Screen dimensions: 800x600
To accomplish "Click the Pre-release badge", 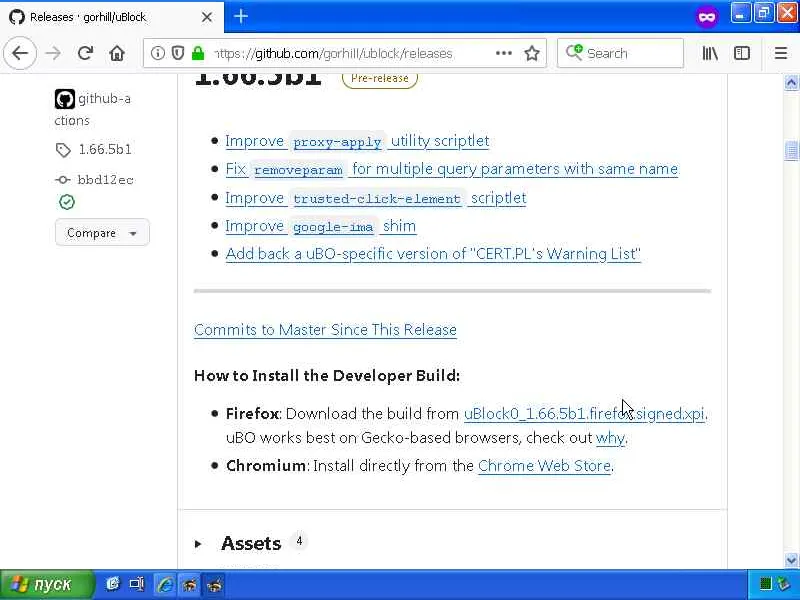I will pyautogui.click(x=380, y=79).
